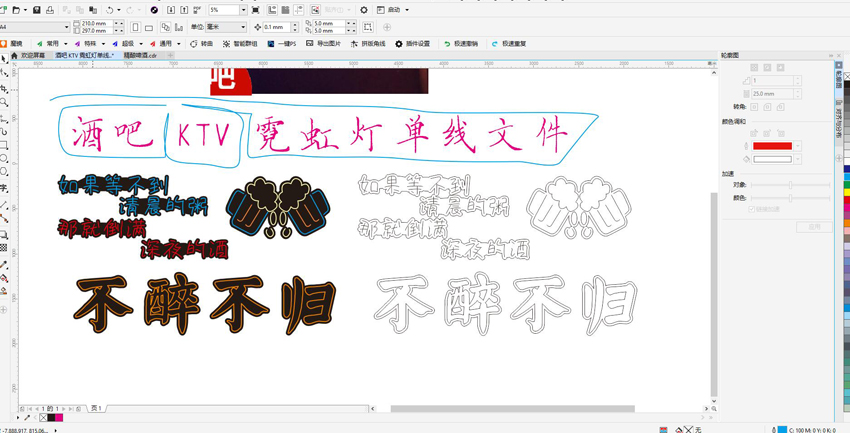The image size is (850, 433).
Task: Open the zoom level 5% dropdown
Action: pos(243,10)
